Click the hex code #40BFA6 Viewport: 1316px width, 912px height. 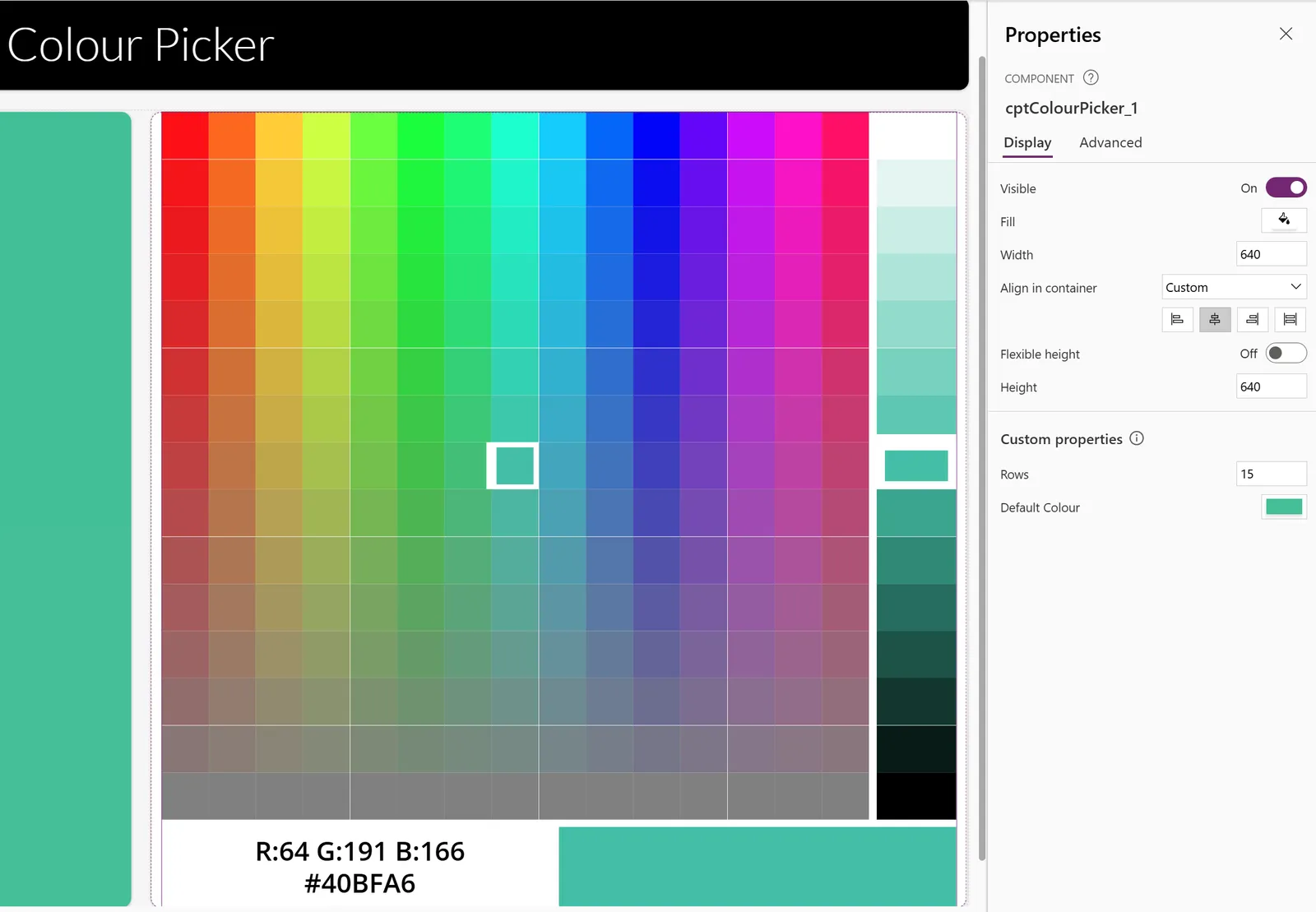[x=360, y=883]
